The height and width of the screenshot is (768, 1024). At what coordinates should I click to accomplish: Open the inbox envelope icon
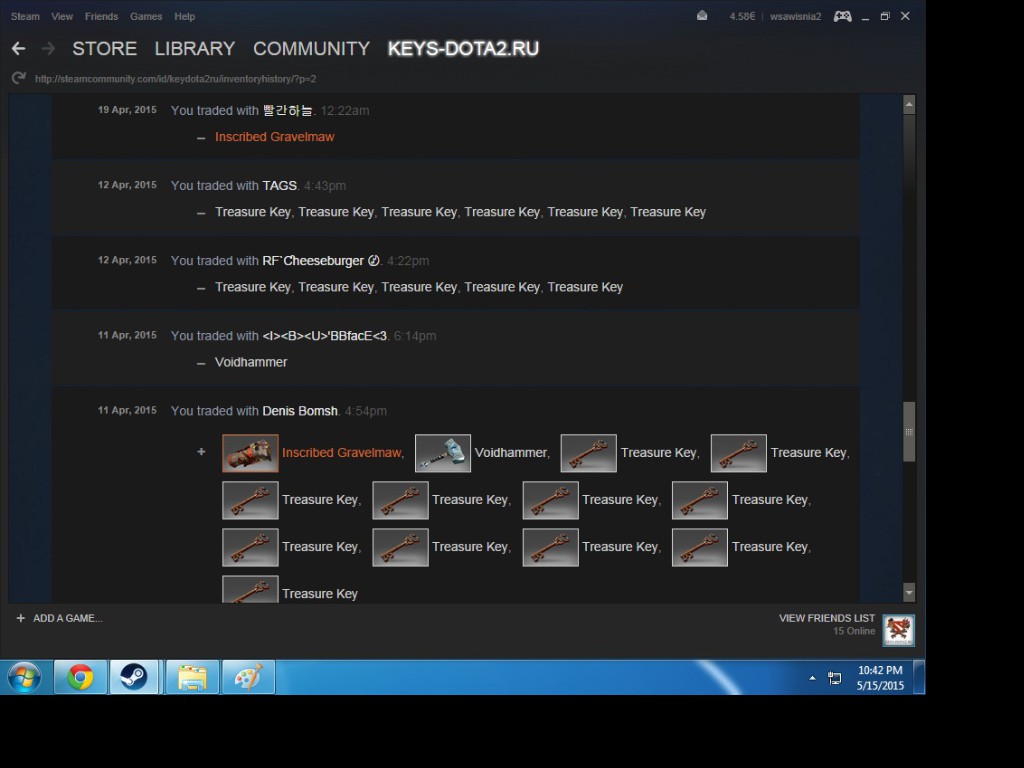click(702, 16)
